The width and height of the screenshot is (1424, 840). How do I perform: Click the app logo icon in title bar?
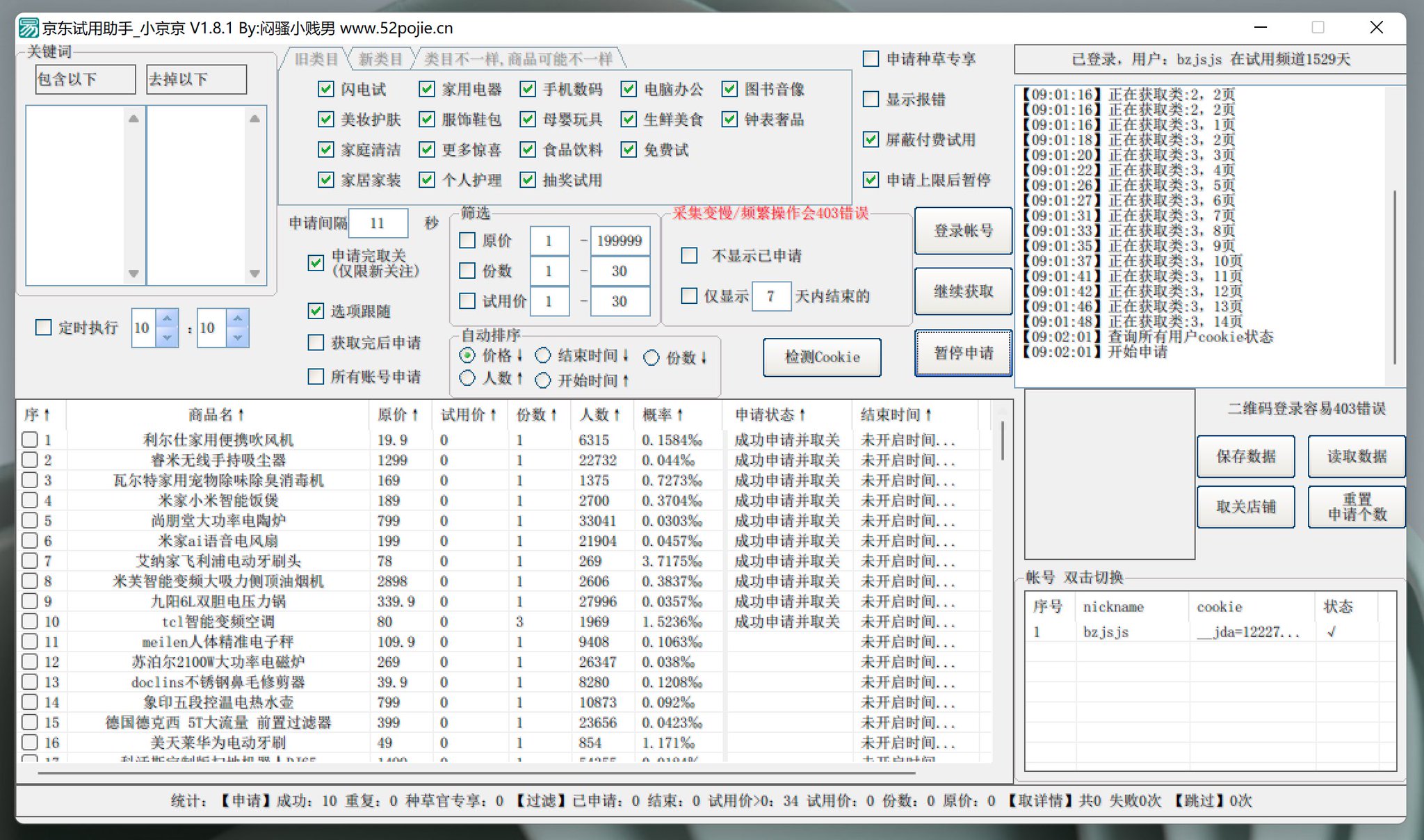click(x=29, y=28)
